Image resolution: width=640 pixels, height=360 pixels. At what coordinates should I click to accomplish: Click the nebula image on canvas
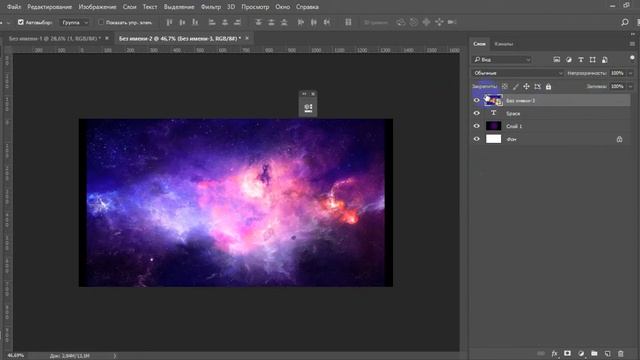point(236,203)
